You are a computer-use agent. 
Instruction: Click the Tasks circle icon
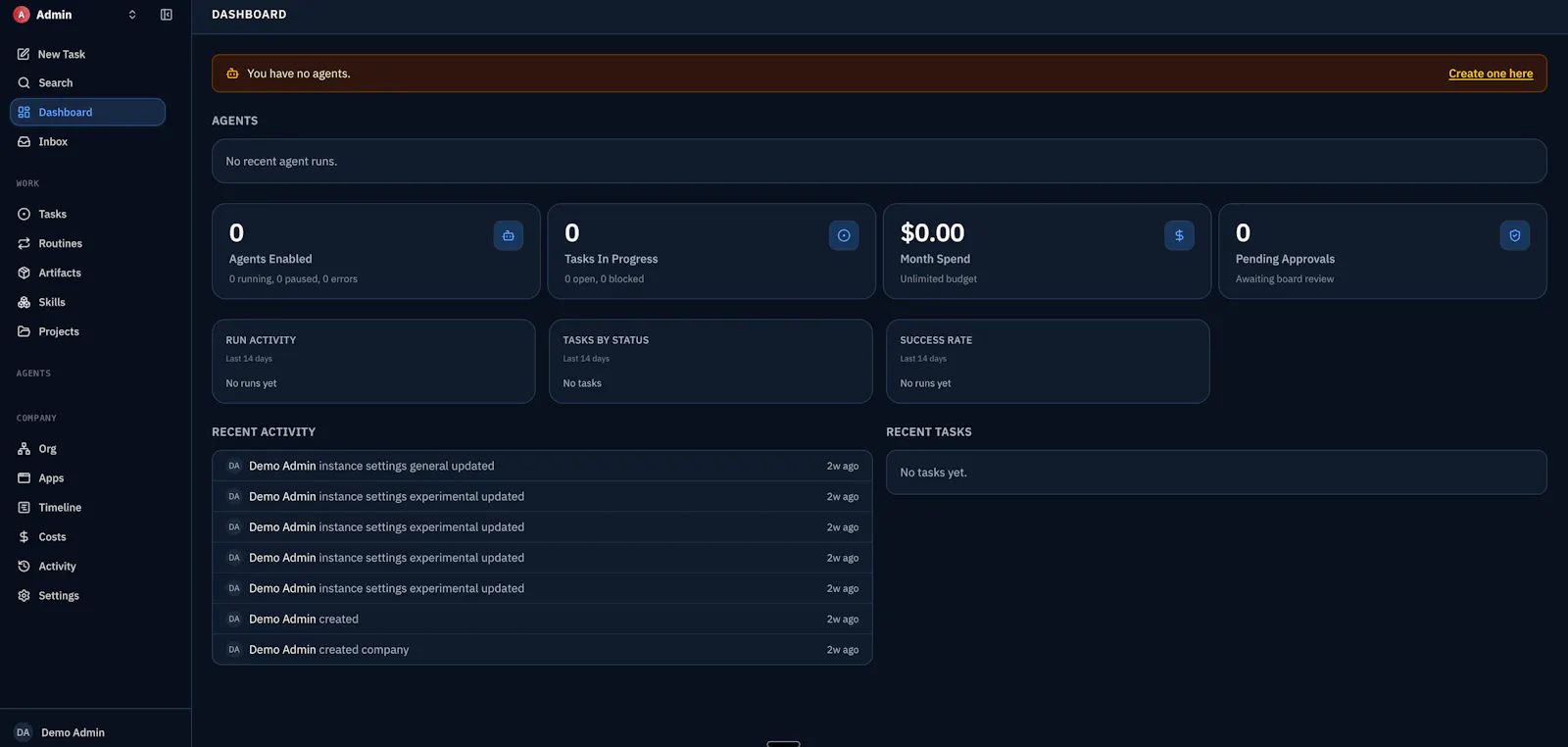coord(24,214)
